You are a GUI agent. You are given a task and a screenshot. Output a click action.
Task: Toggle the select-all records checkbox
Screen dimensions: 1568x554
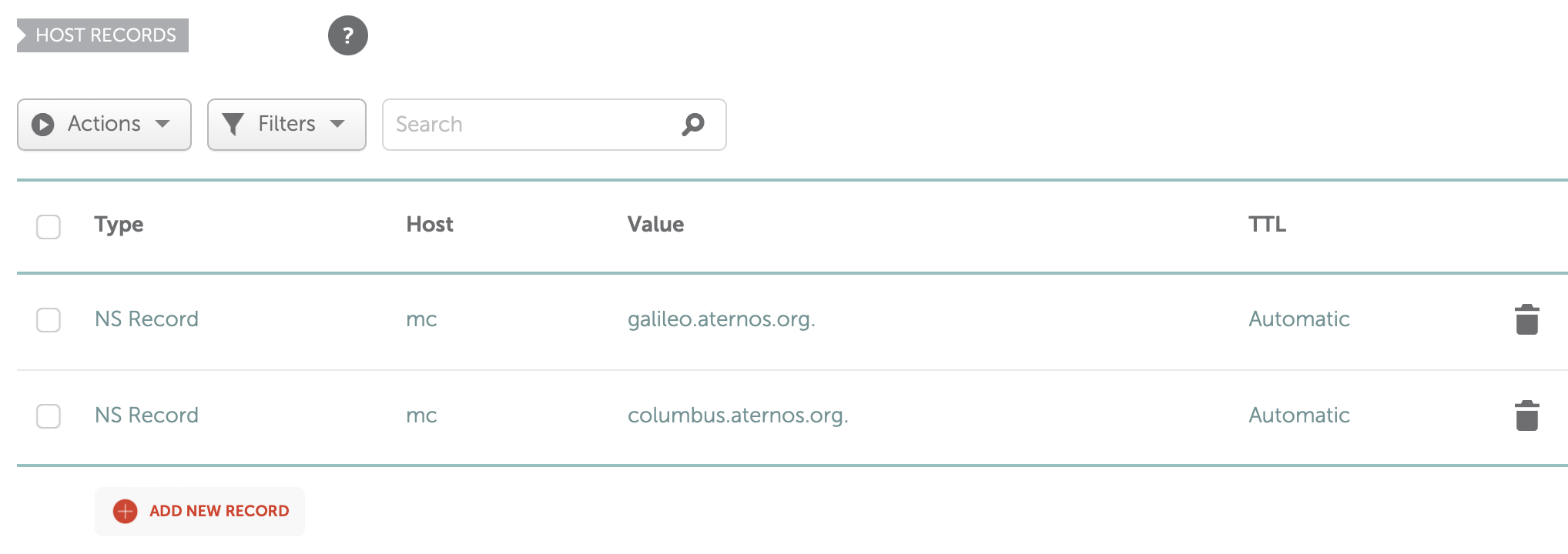(x=49, y=227)
